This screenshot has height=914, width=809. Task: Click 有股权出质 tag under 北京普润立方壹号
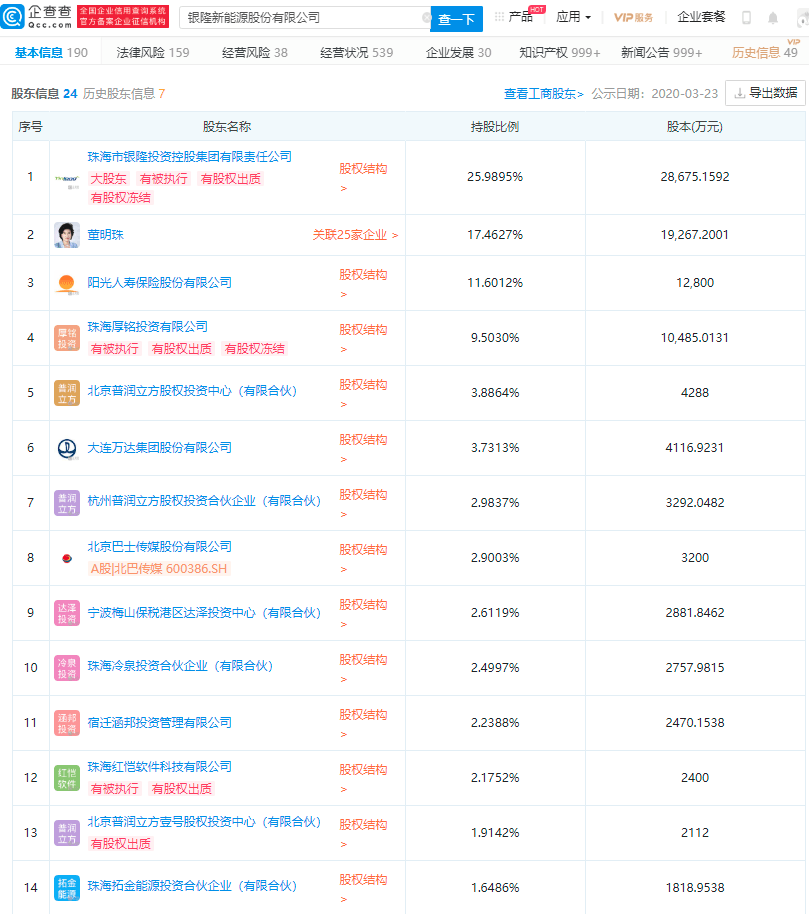(x=121, y=844)
